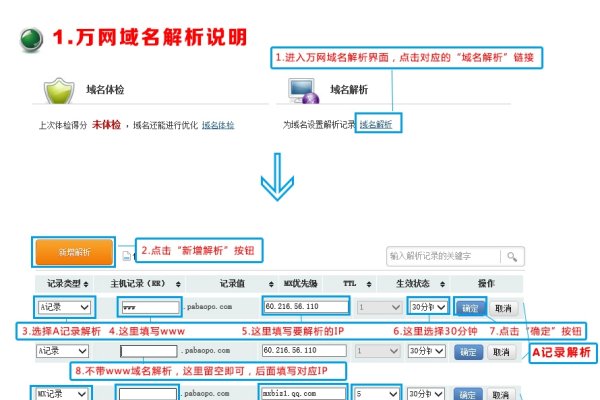Screen dimensions: 600x400
Task: Open the A记录 type dropdown in www row
Action: coord(64,308)
